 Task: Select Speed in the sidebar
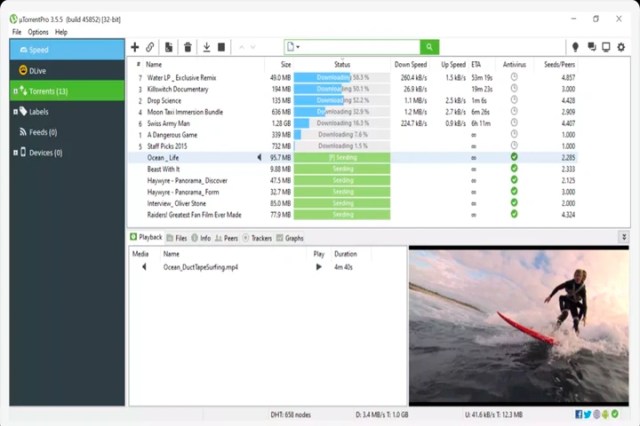67,50
